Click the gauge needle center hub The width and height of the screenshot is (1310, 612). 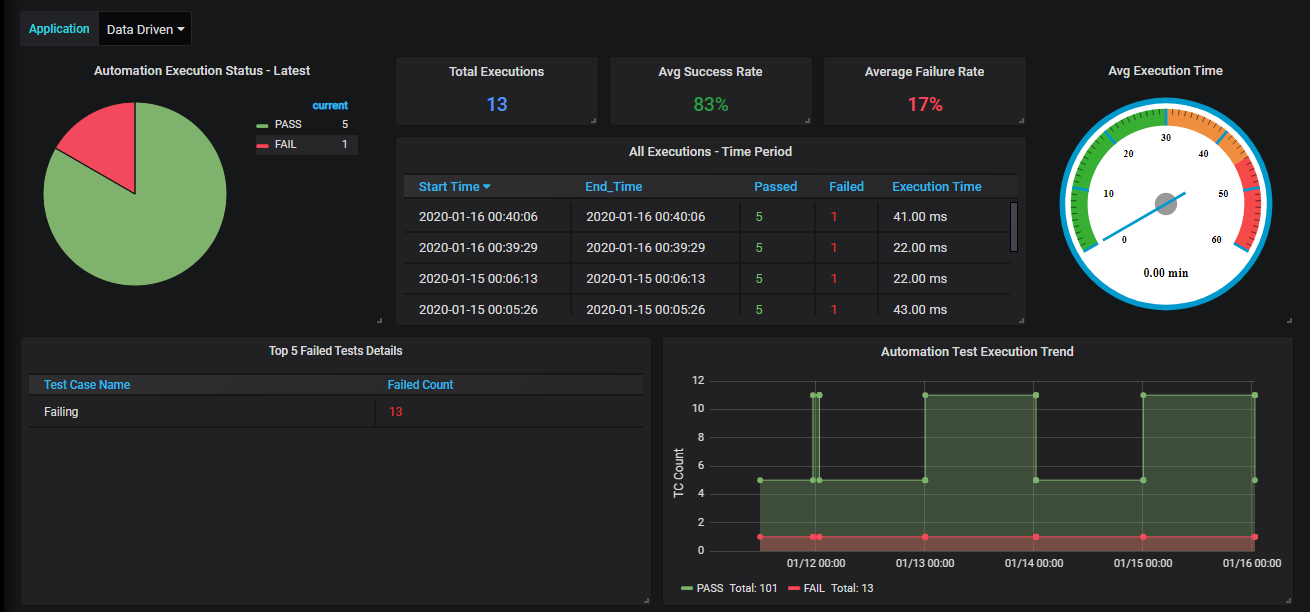pos(1166,204)
